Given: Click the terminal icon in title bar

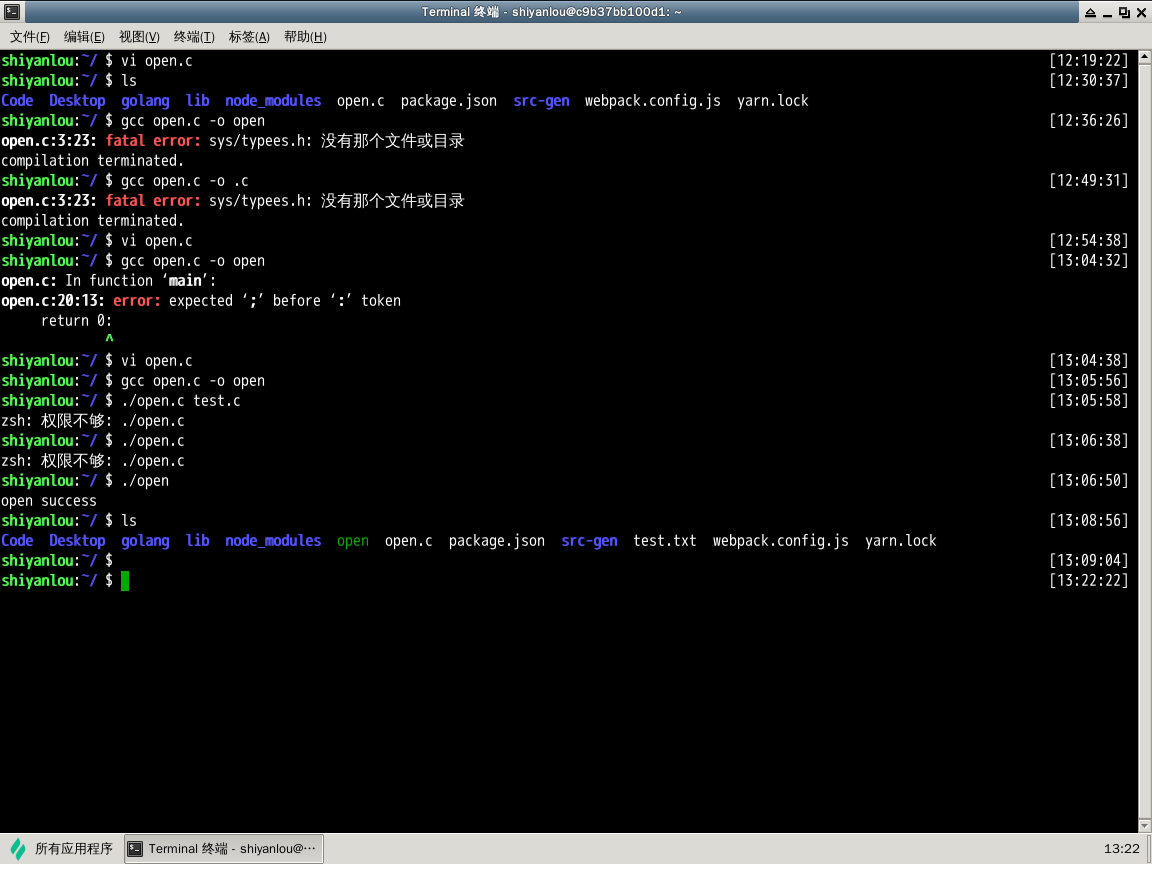Looking at the screenshot, I should [12, 12].
